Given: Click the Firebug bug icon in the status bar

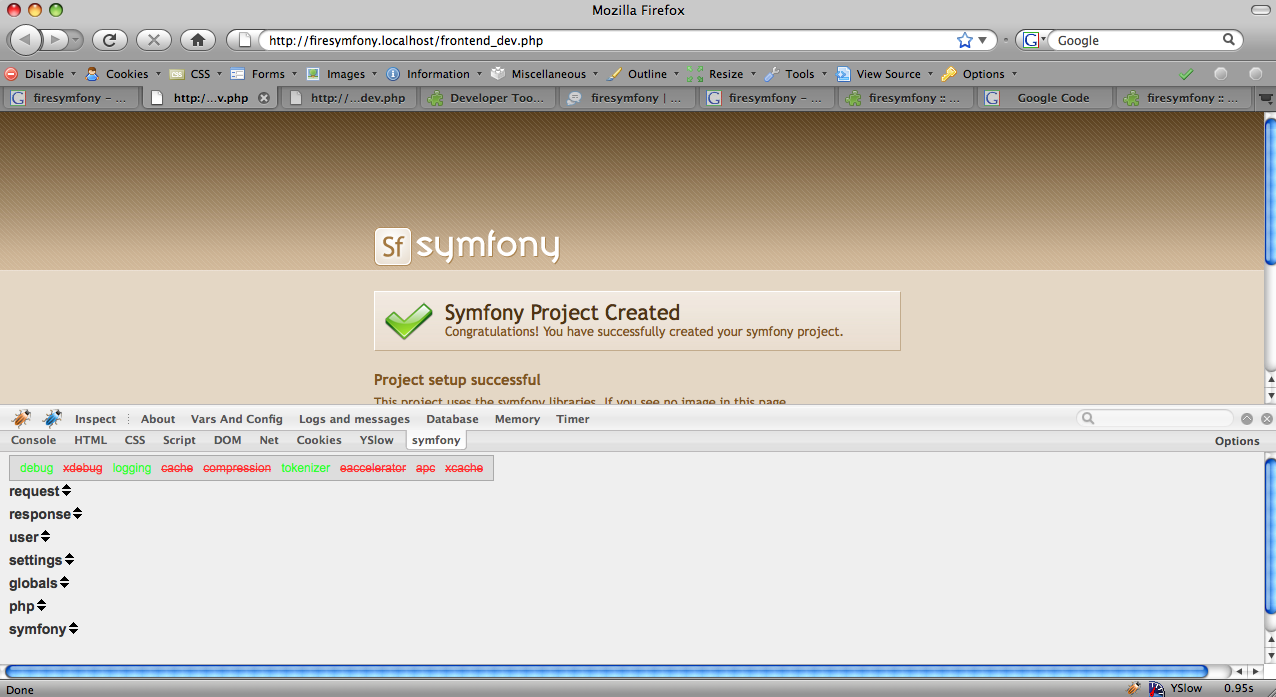Looking at the screenshot, I should tap(1134, 688).
